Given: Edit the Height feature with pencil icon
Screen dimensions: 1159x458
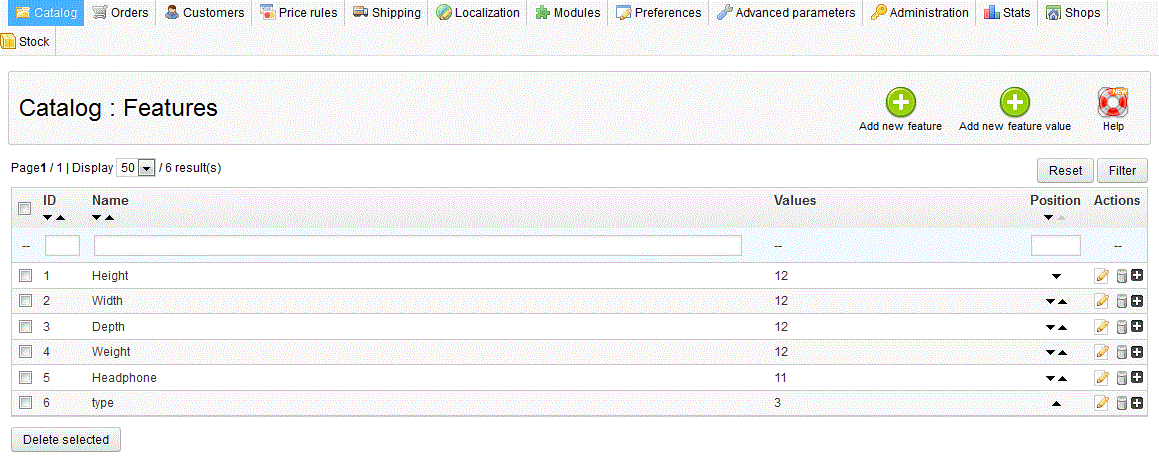Looking at the screenshot, I should 1102,275.
